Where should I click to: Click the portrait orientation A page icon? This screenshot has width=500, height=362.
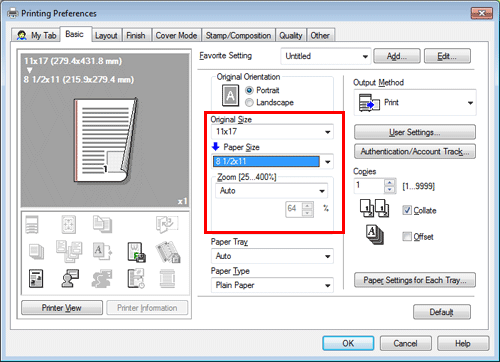point(230,96)
